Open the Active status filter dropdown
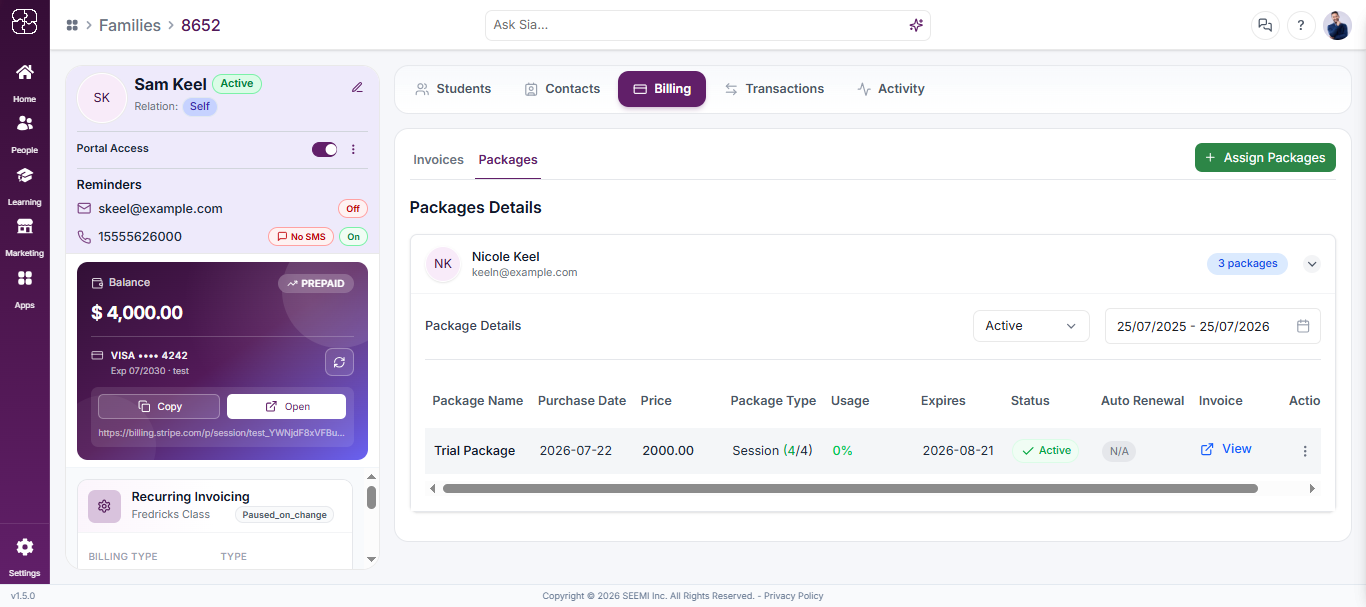 1031,326
